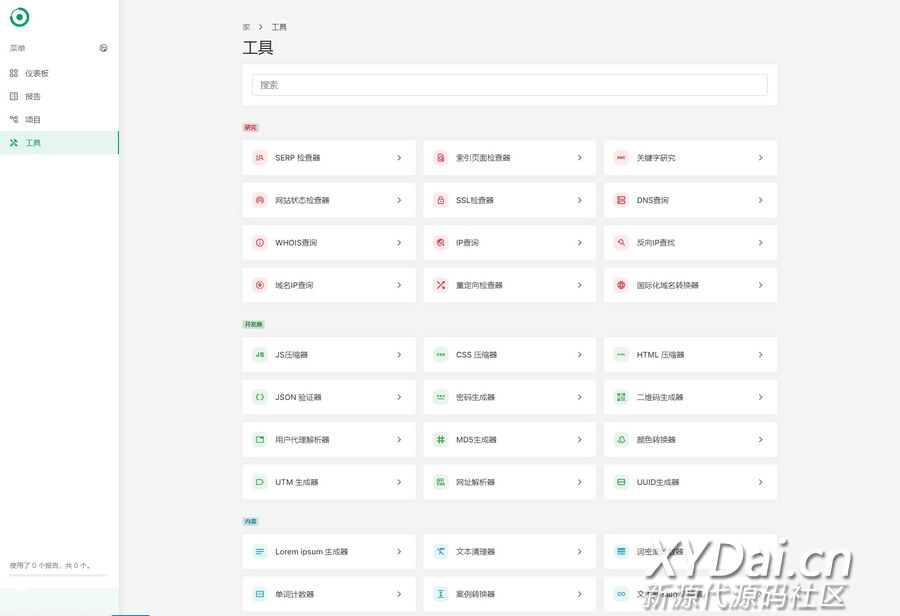Click the JS压缩器 green icon
The height and width of the screenshot is (616, 900).
tap(260, 355)
